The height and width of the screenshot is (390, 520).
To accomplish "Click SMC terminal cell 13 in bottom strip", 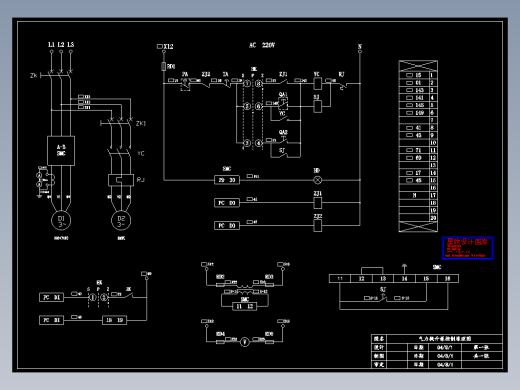I will pos(383,279).
